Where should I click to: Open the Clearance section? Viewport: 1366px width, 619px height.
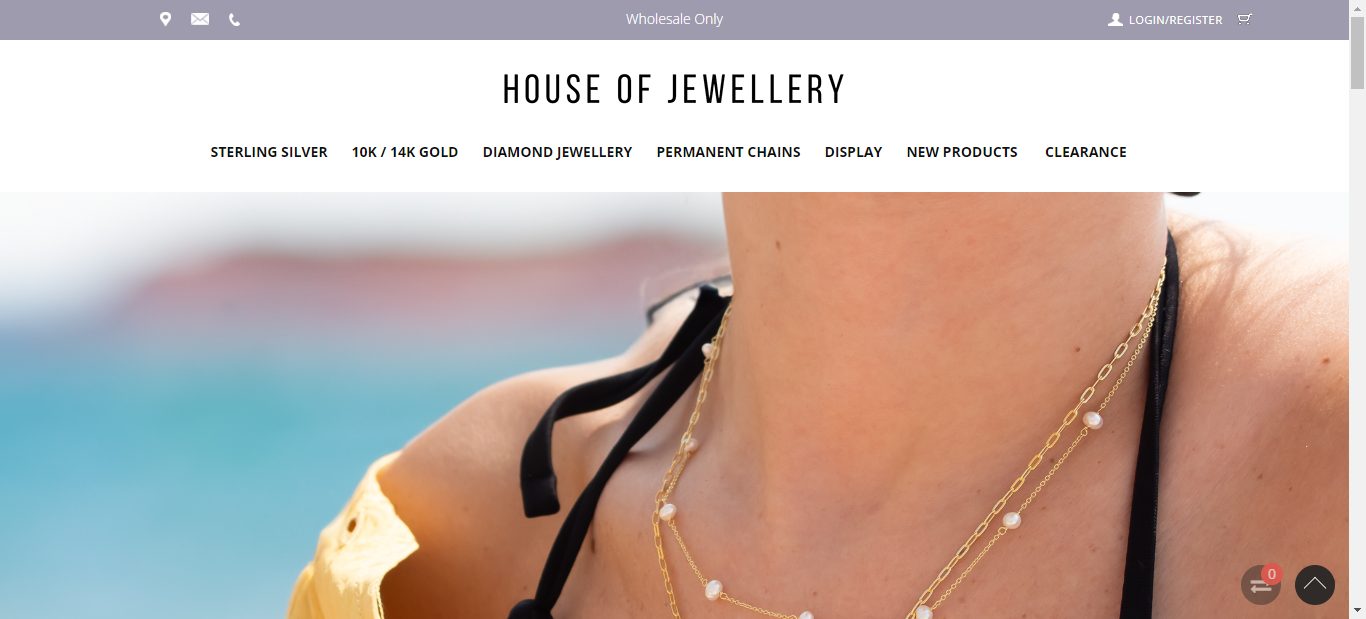(1086, 152)
